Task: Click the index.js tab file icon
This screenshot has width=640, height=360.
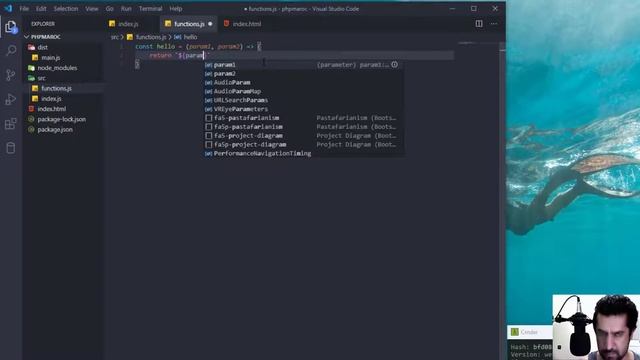Action: pyautogui.click(x=112, y=24)
